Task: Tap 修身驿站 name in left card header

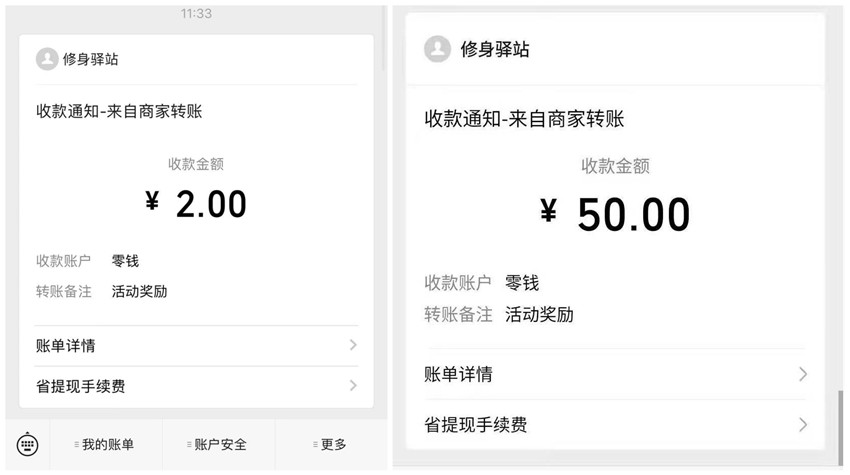Action: (x=91, y=59)
